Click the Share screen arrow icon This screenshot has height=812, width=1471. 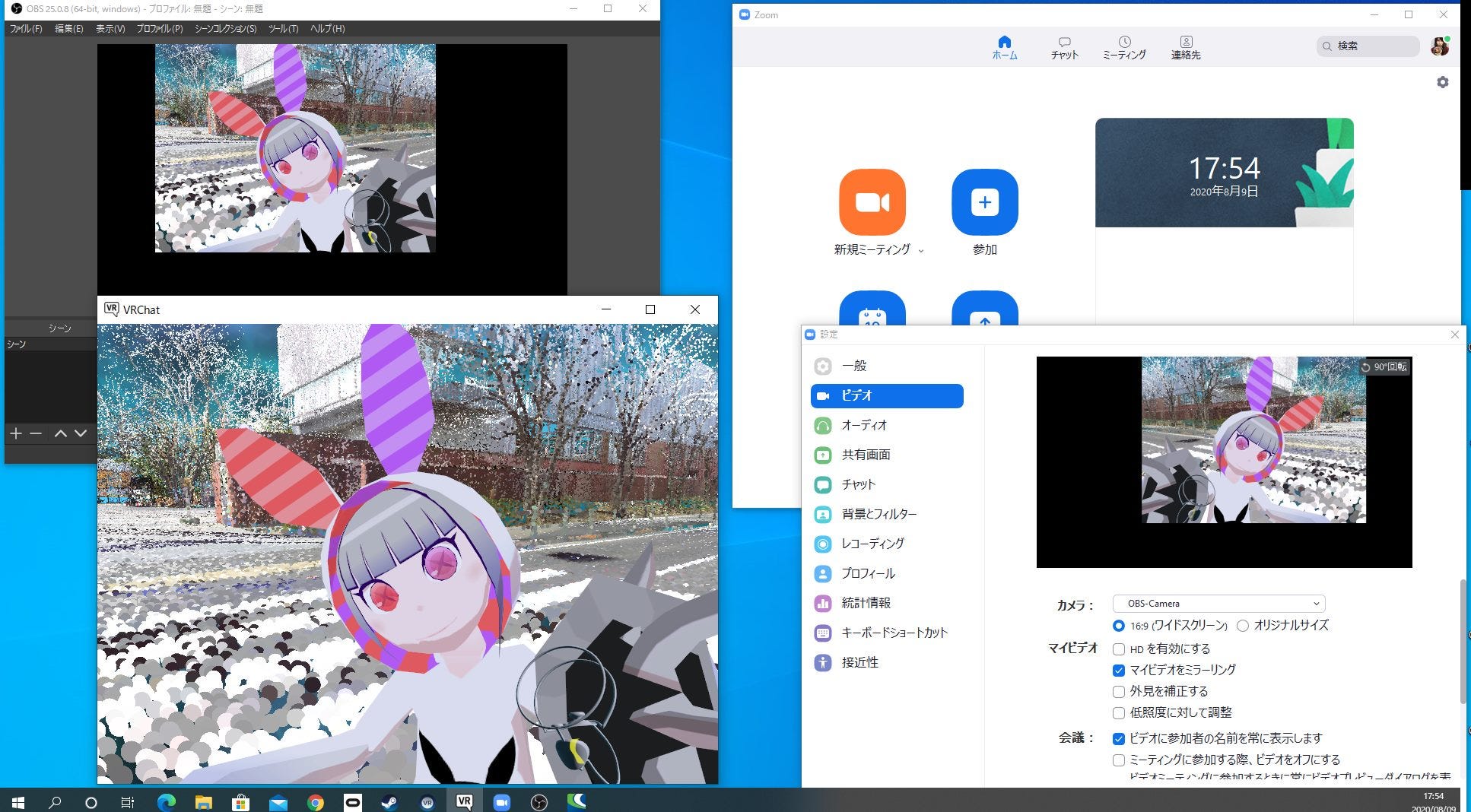(x=984, y=309)
